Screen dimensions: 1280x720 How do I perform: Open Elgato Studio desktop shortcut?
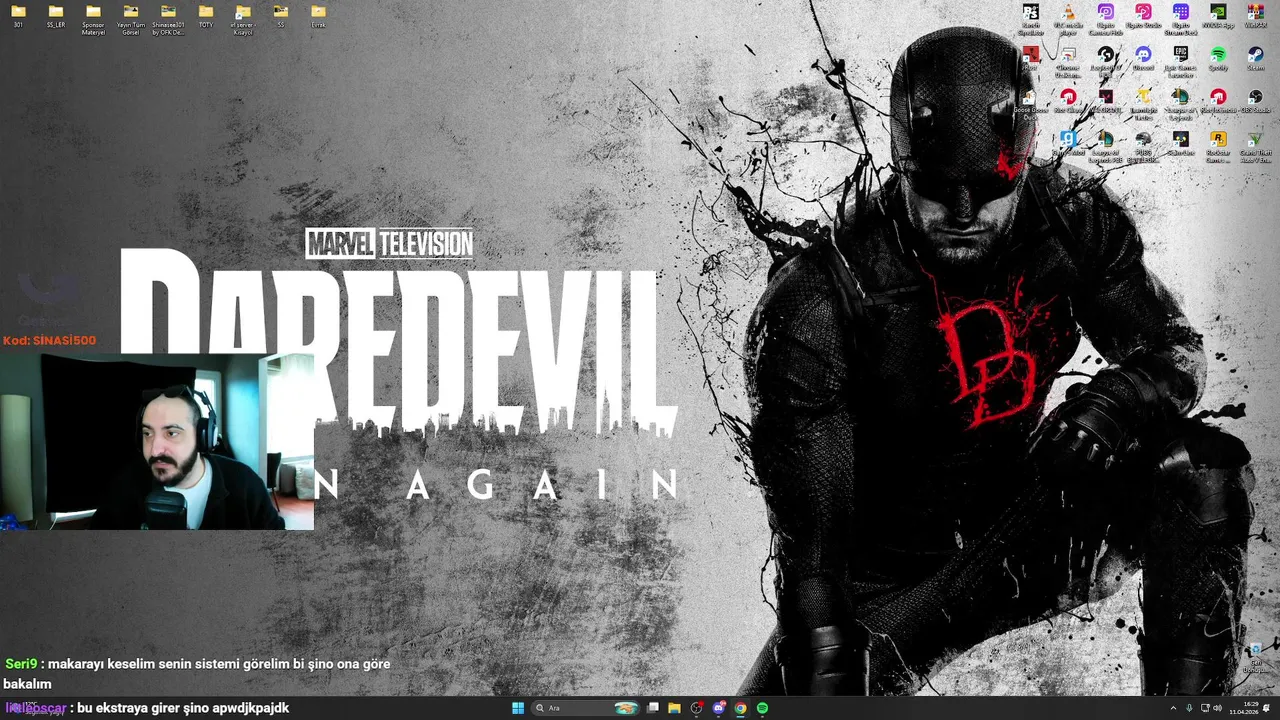coord(1143,16)
